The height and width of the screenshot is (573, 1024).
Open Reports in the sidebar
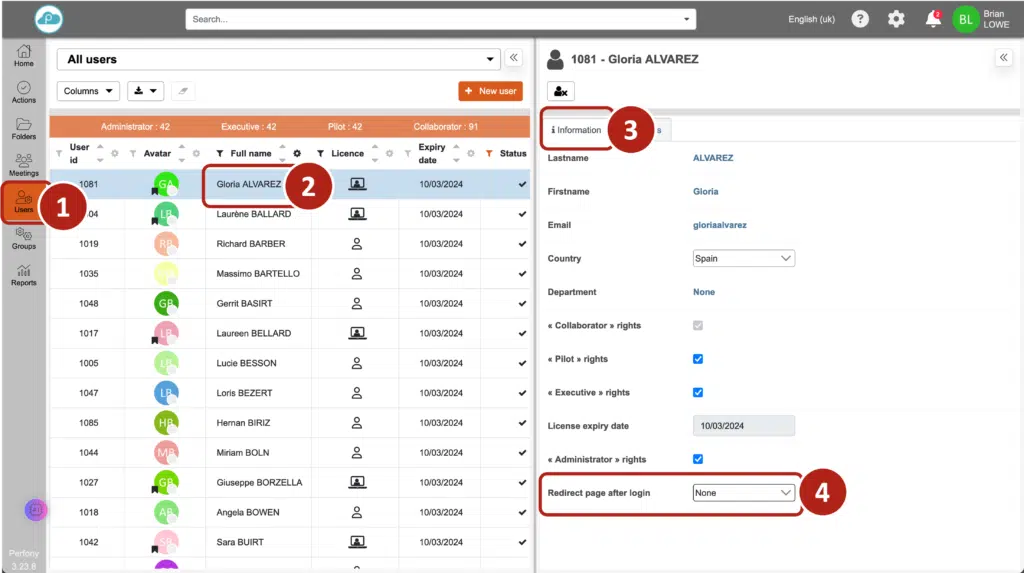click(23, 275)
